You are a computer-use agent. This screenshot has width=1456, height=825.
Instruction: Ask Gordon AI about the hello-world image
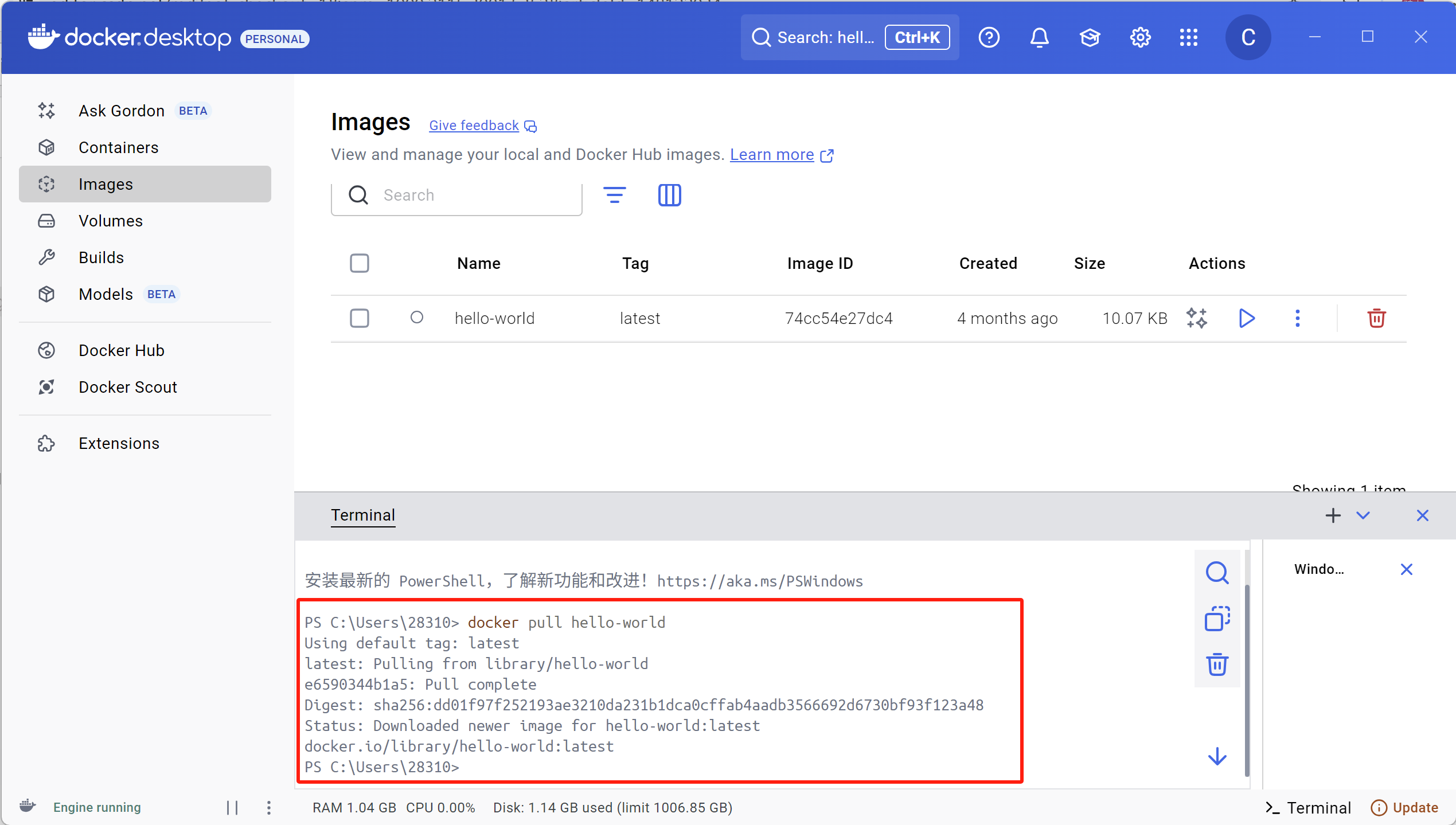1197,318
